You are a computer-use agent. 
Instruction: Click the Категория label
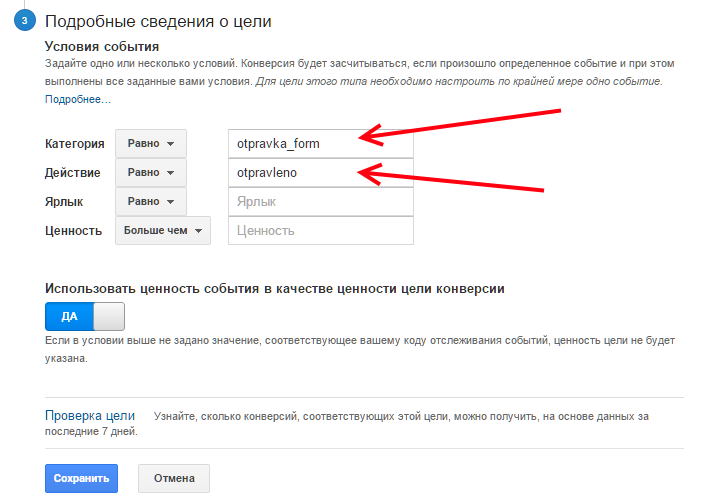click(74, 144)
